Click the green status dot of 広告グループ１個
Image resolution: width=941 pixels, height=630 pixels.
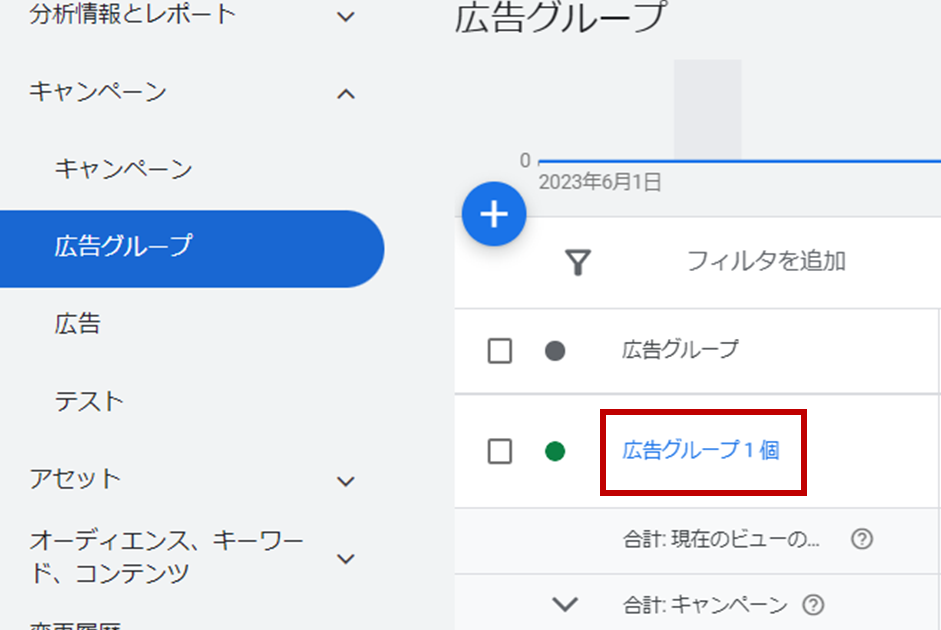click(x=555, y=451)
